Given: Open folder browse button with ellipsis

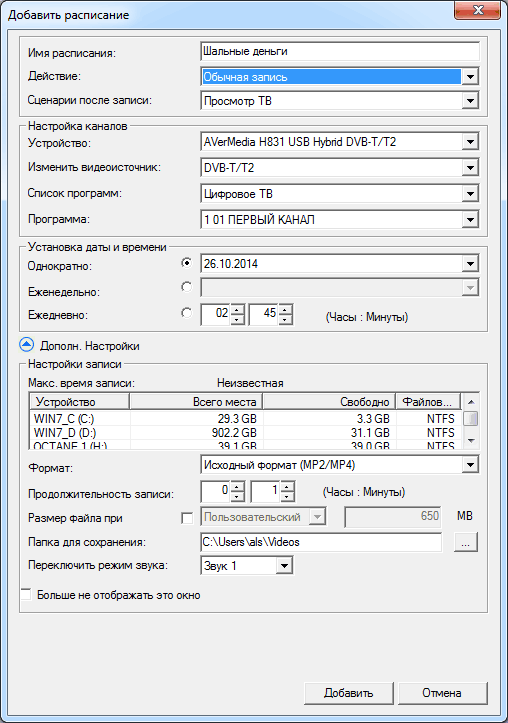Looking at the screenshot, I should pyautogui.click(x=466, y=542).
